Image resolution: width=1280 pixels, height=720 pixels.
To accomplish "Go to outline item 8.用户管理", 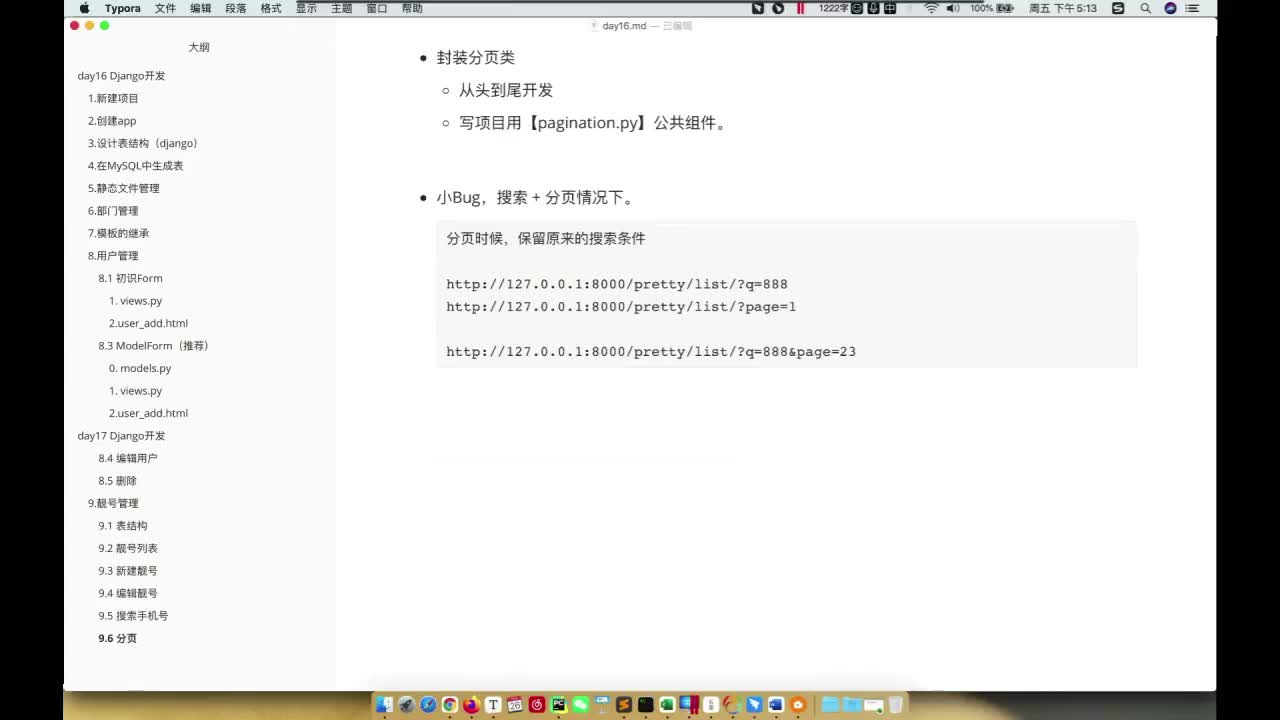I will tap(113, 256).
